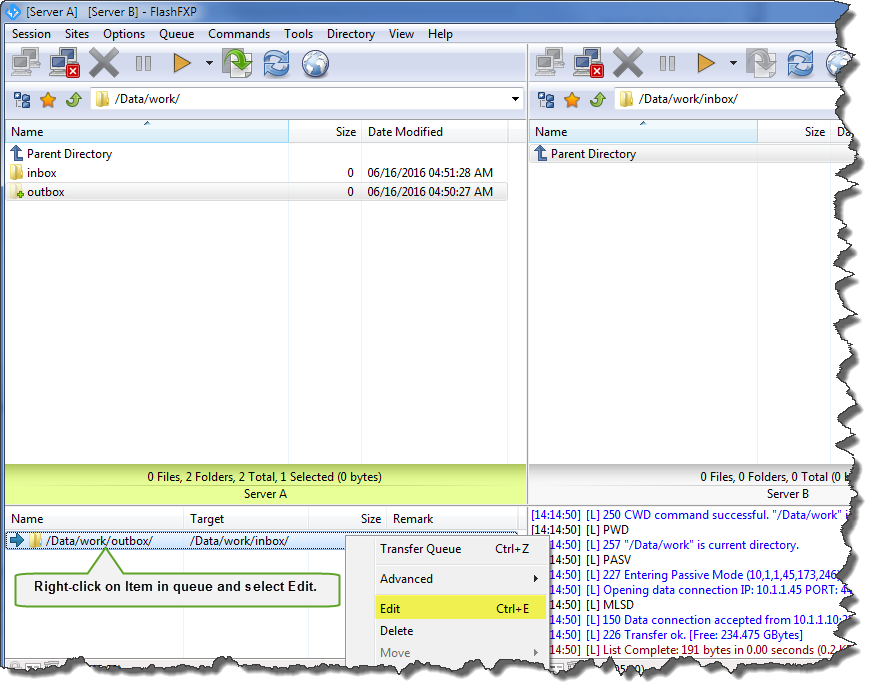Viewport: 880px width, 700px height.
Task: Click globe icon in Server A toolbar
Action: coord(315,63)
